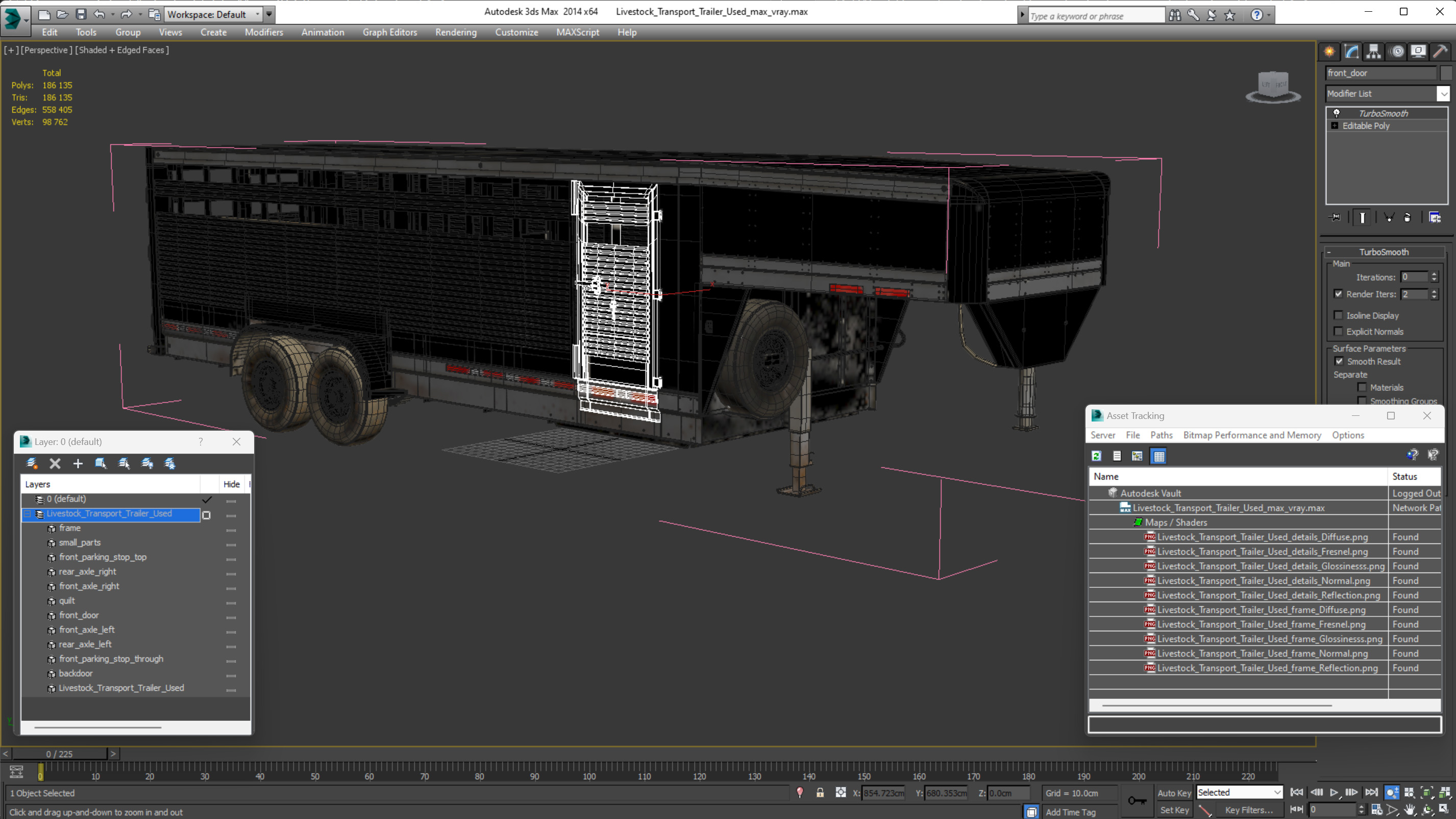
Task: Collapse the Livestock_Transport_Trailer_Used layer tree
Action: [27, 514]
